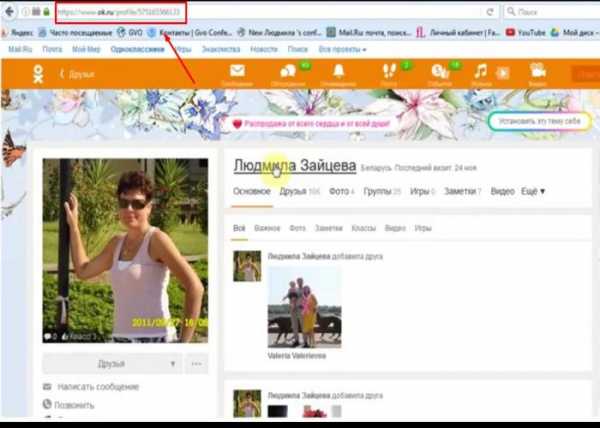Click Установить эту тему себе button

(540, 122)
